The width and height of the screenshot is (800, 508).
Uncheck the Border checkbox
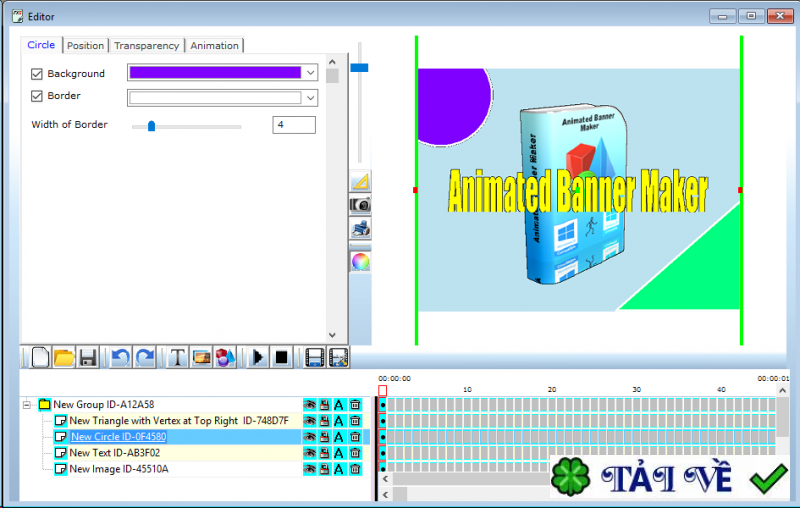[x=37, y=96]
